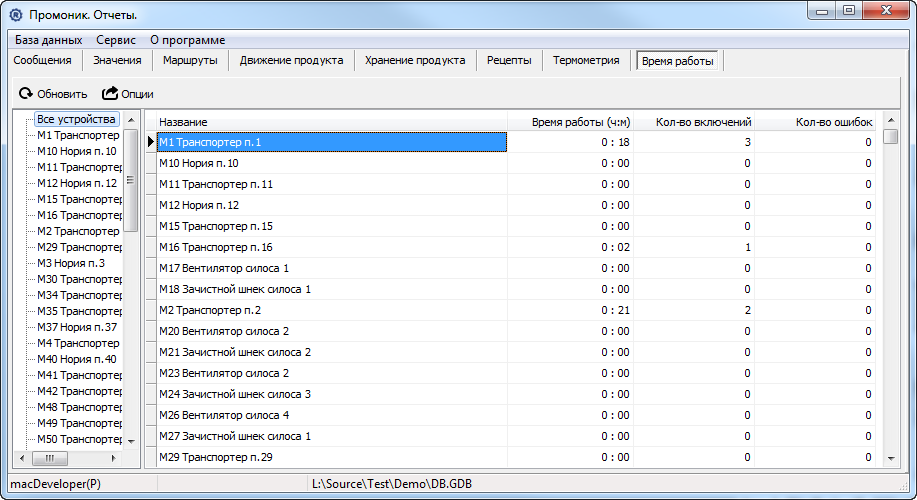Switch to the Значения tab
917x500 pixels.
117,60
